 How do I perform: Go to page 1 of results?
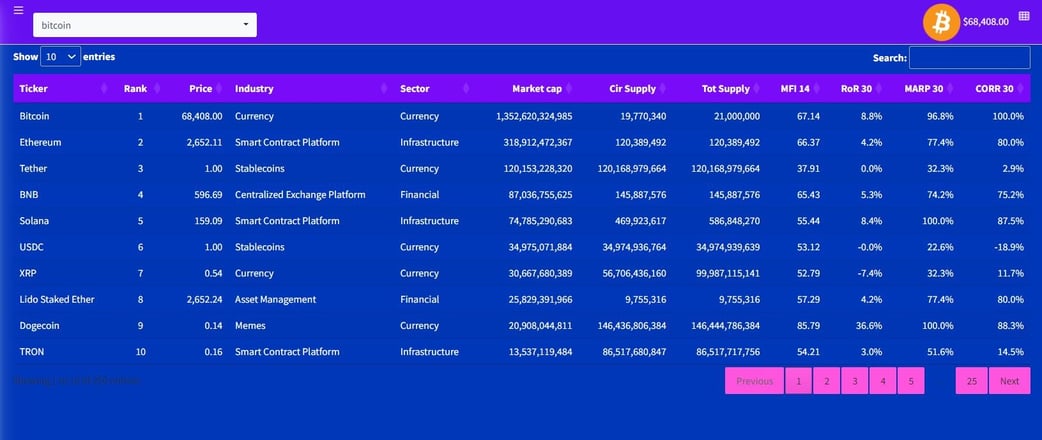click(799, 381)
